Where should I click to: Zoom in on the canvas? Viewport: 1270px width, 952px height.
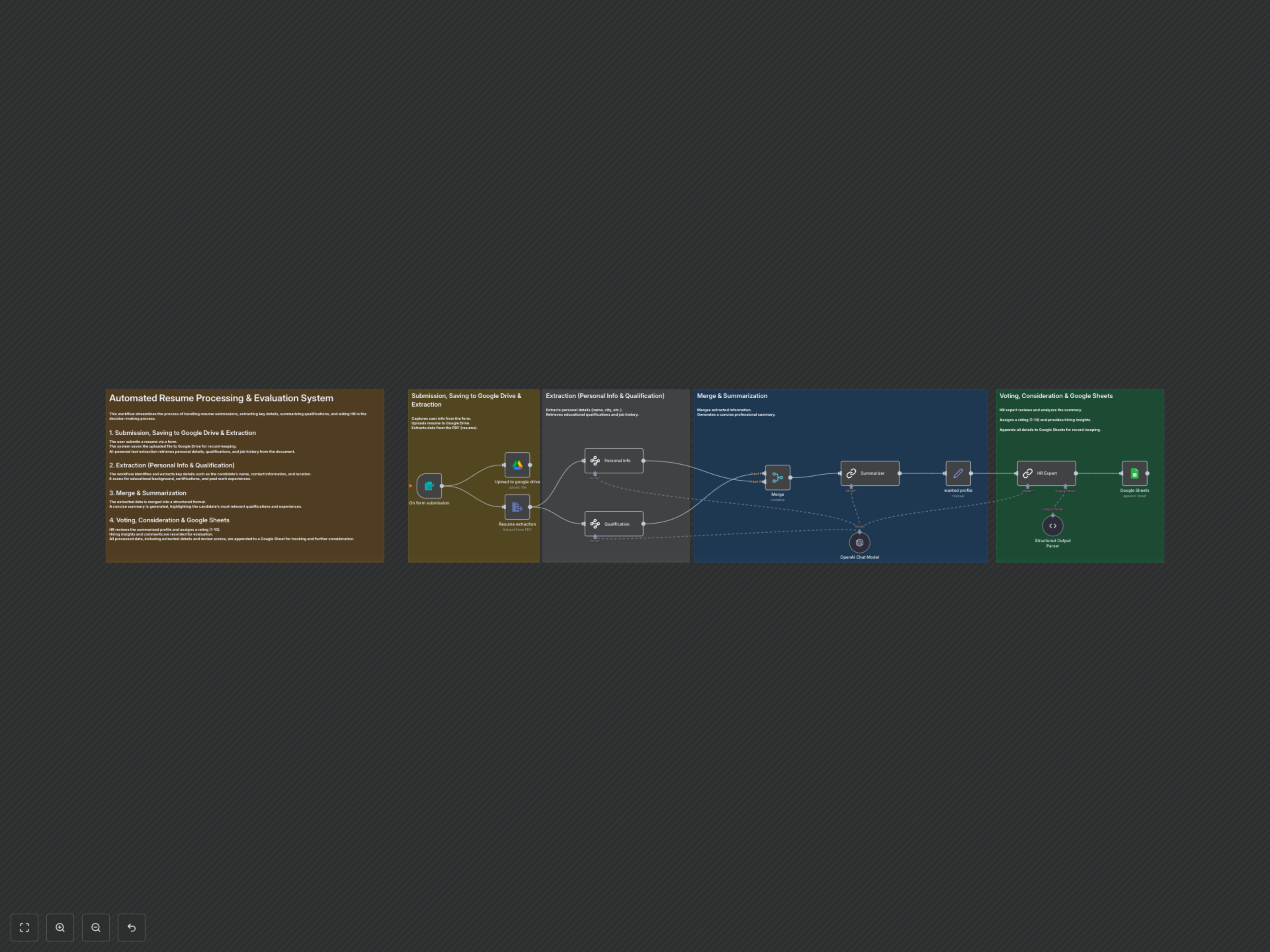tap(60, 927)
